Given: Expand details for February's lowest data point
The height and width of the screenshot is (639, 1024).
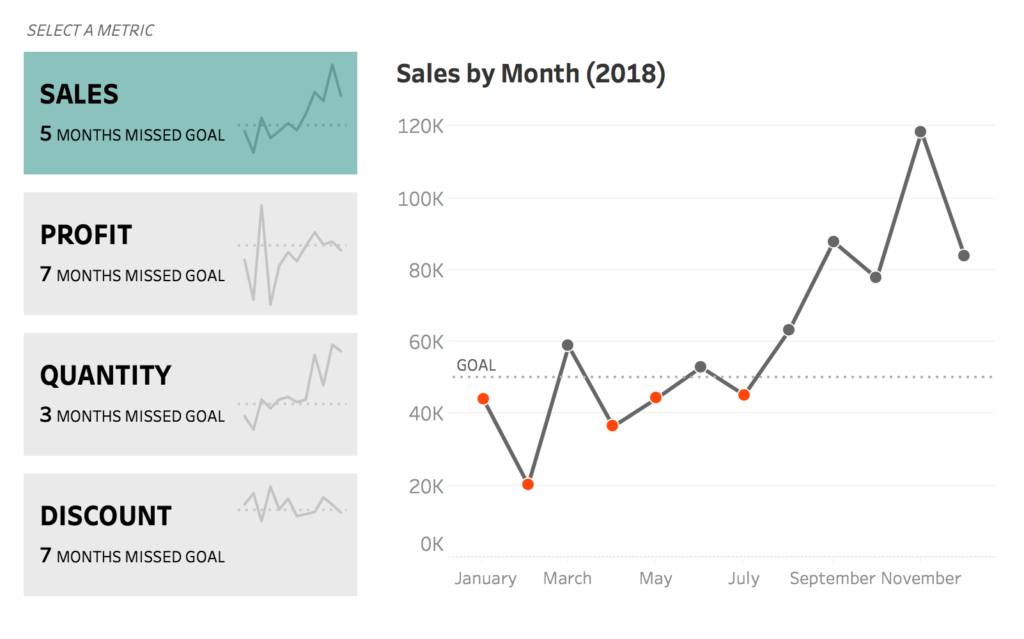Looking at the screenshot, I should pyautogui.click(x=527, y=484).
